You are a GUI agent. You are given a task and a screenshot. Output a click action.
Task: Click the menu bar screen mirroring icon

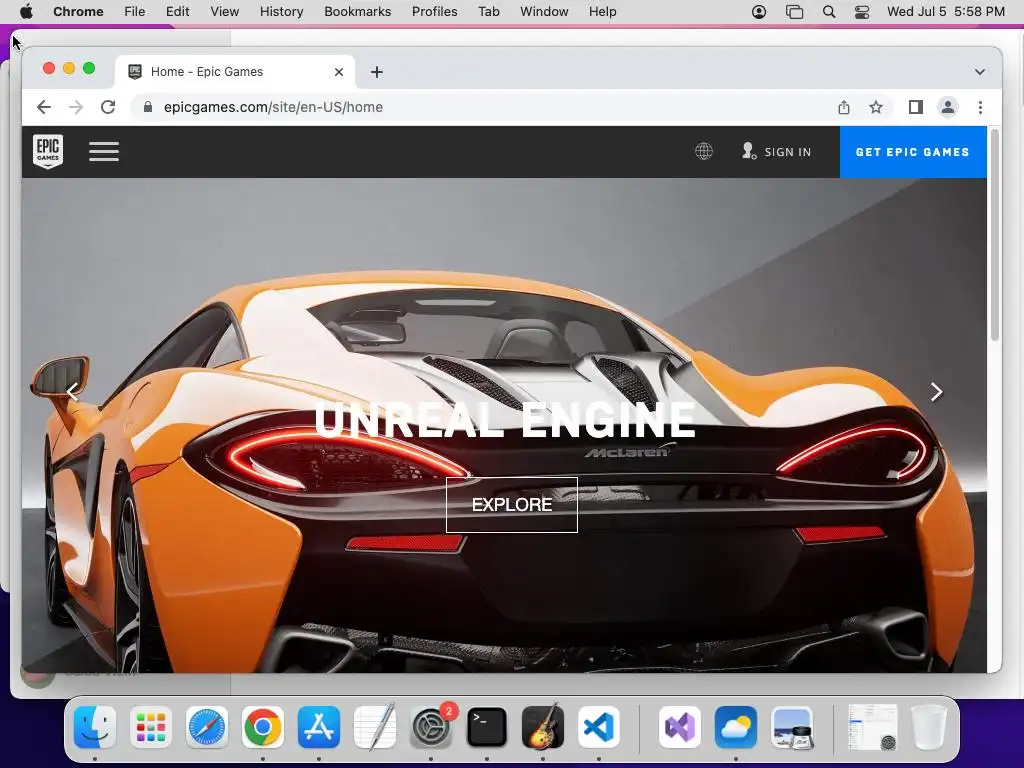794,12
